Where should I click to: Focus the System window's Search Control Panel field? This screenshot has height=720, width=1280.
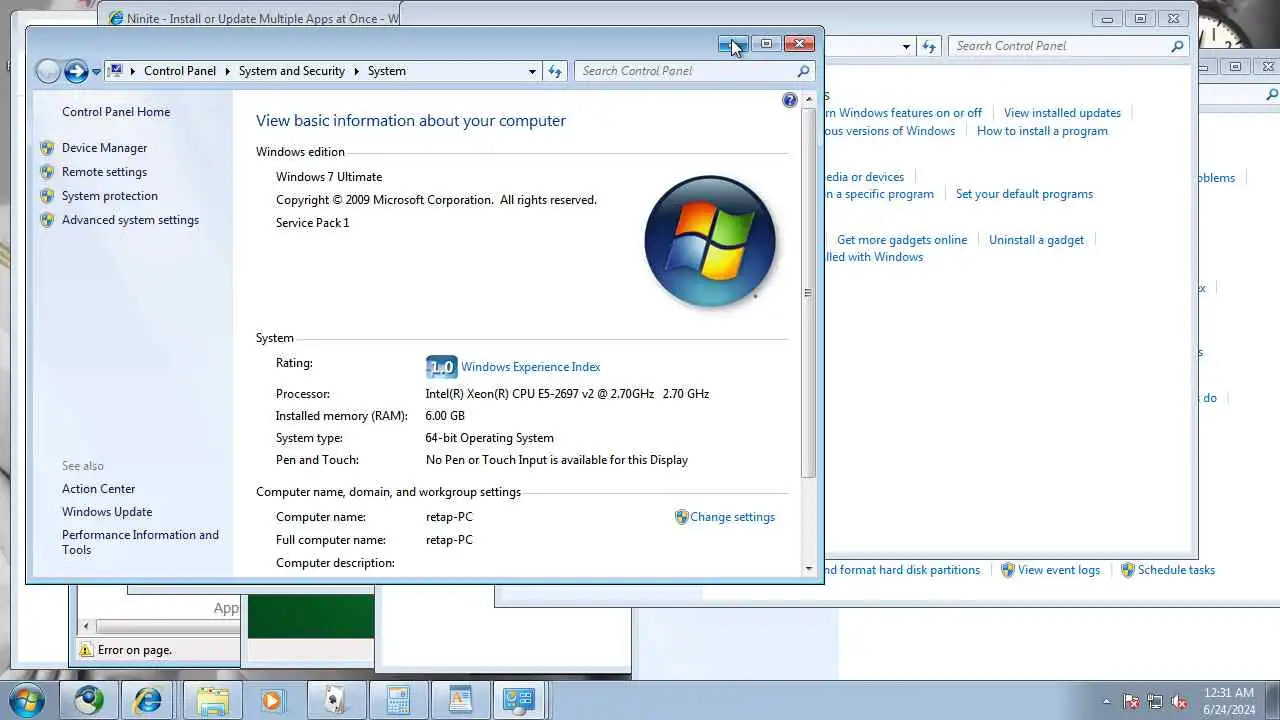pos(686,71)
